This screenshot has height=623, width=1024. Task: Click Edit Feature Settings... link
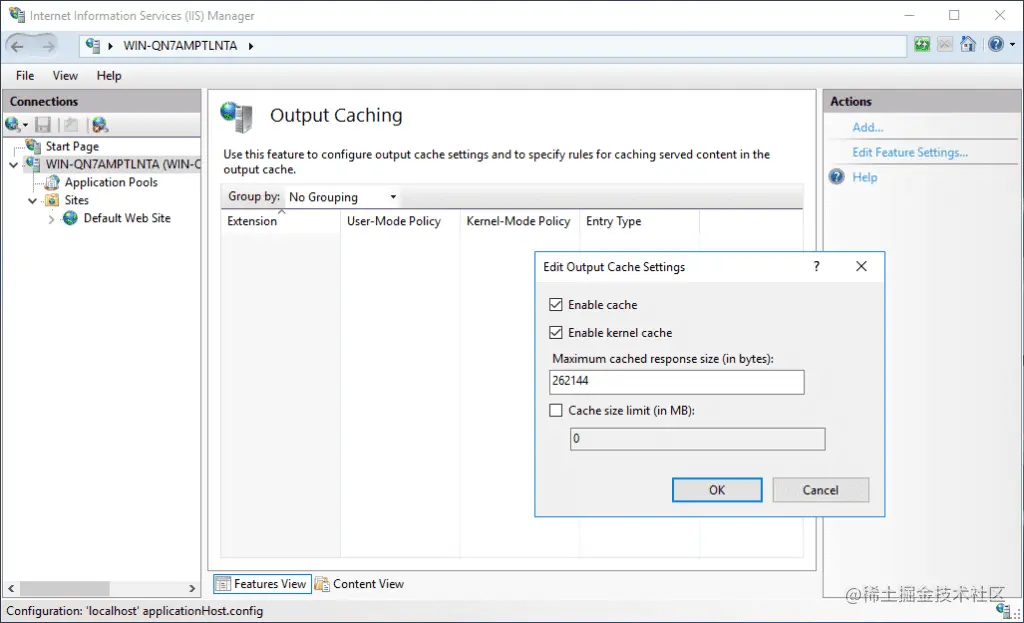(x=910, y=152)
